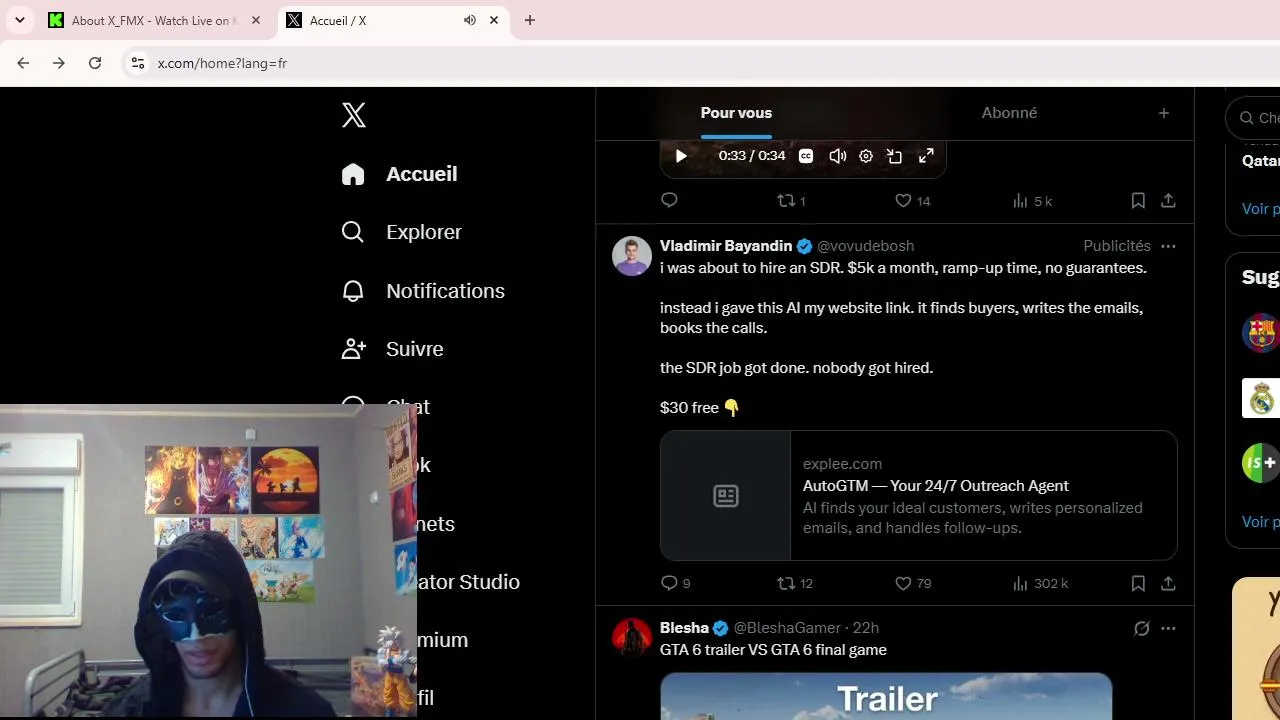Image resolution: width=1280 pixels, height=720 pixels.
Task: Play the video in the top post
Action: pos(681,156)
